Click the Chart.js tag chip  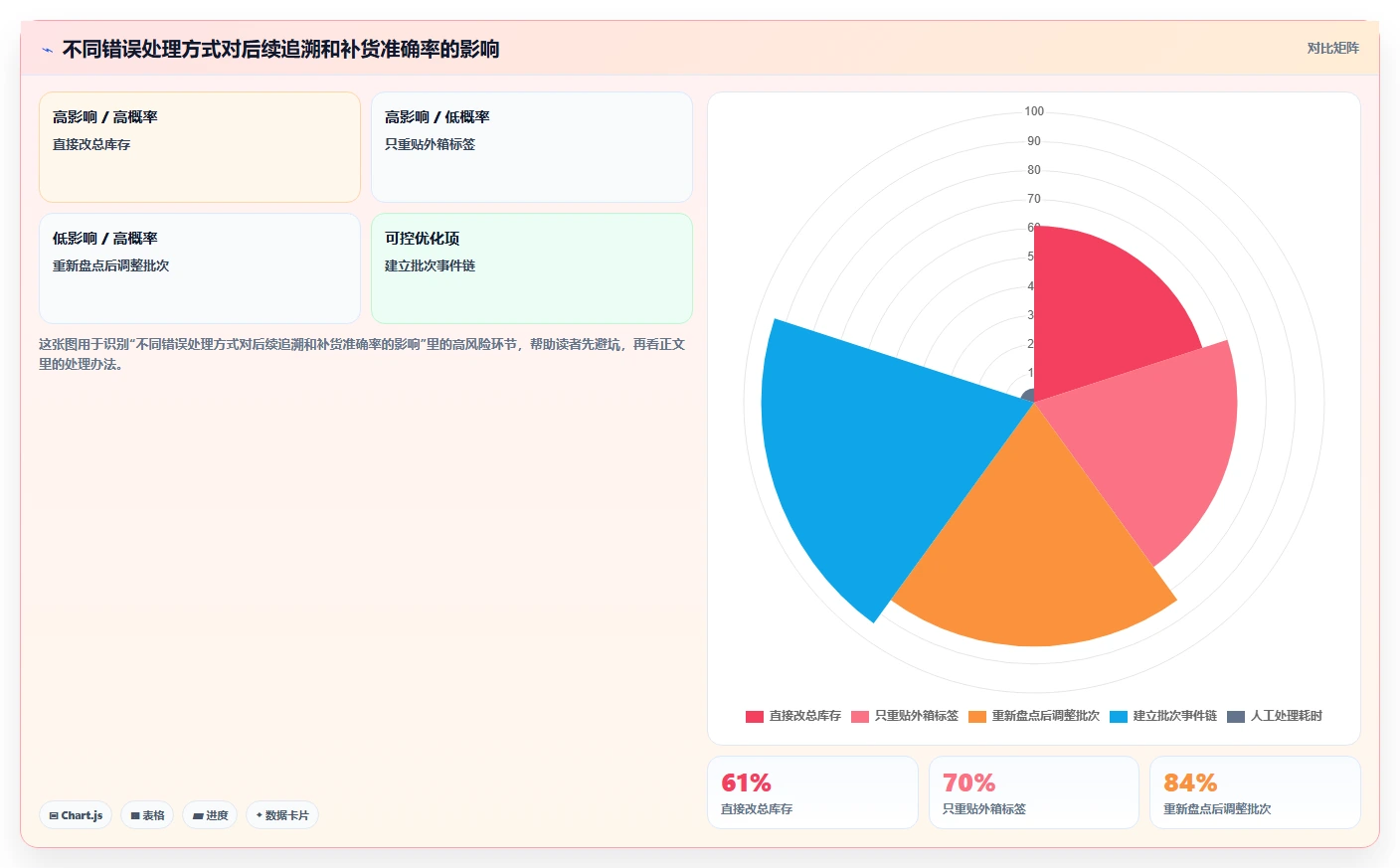click(x=76, y=815)
